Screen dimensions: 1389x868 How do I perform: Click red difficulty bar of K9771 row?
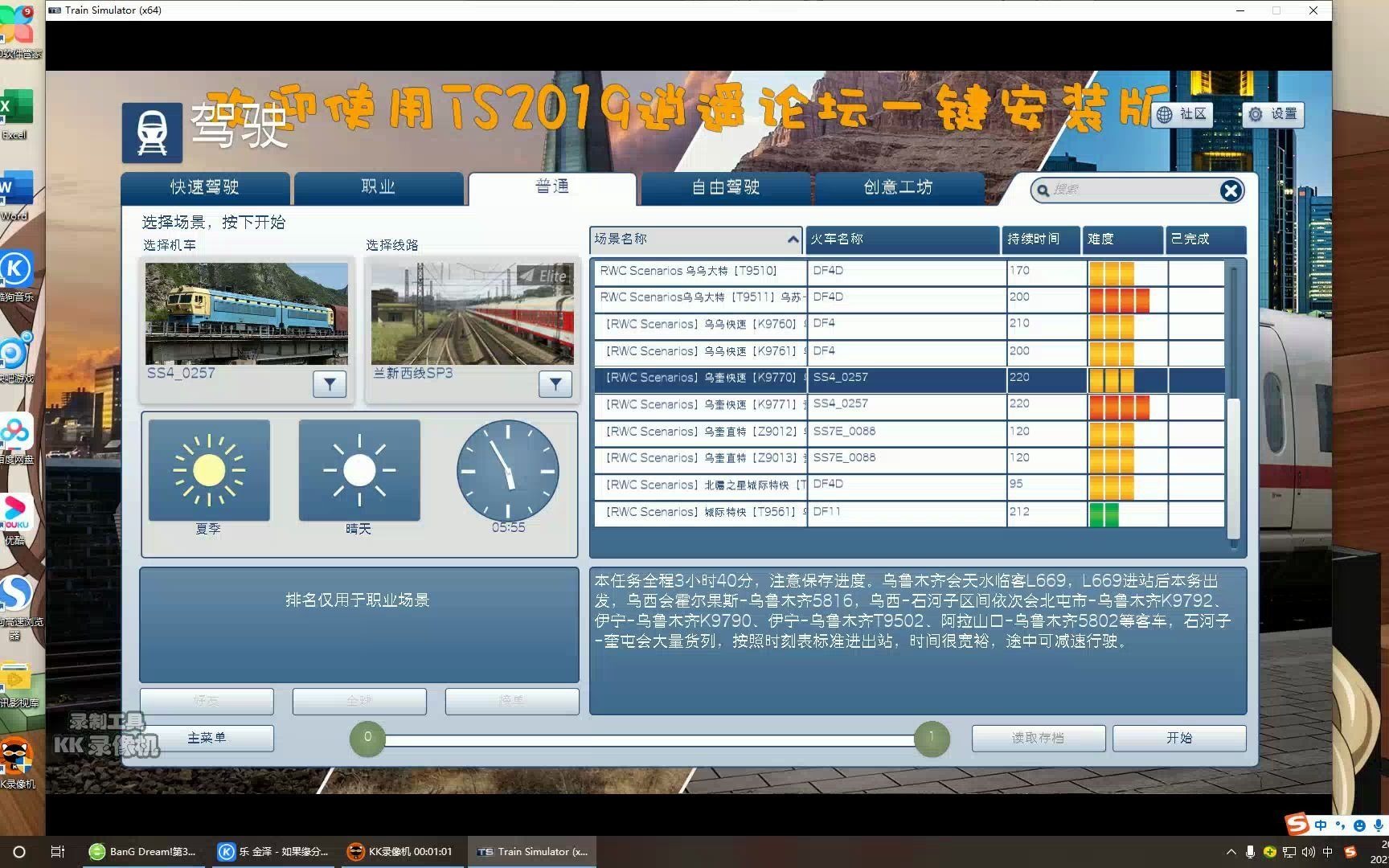[1119, 407]
